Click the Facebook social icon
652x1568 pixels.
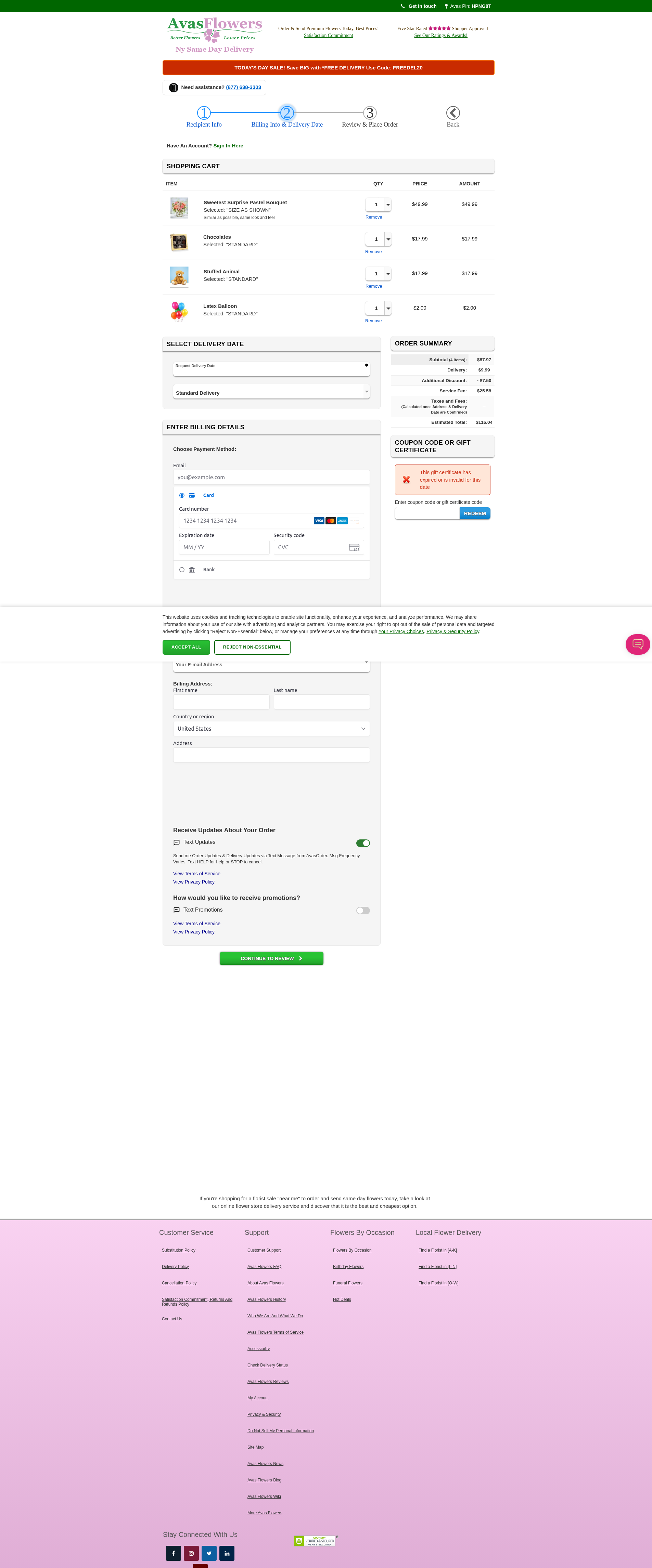coord(174,1553)
